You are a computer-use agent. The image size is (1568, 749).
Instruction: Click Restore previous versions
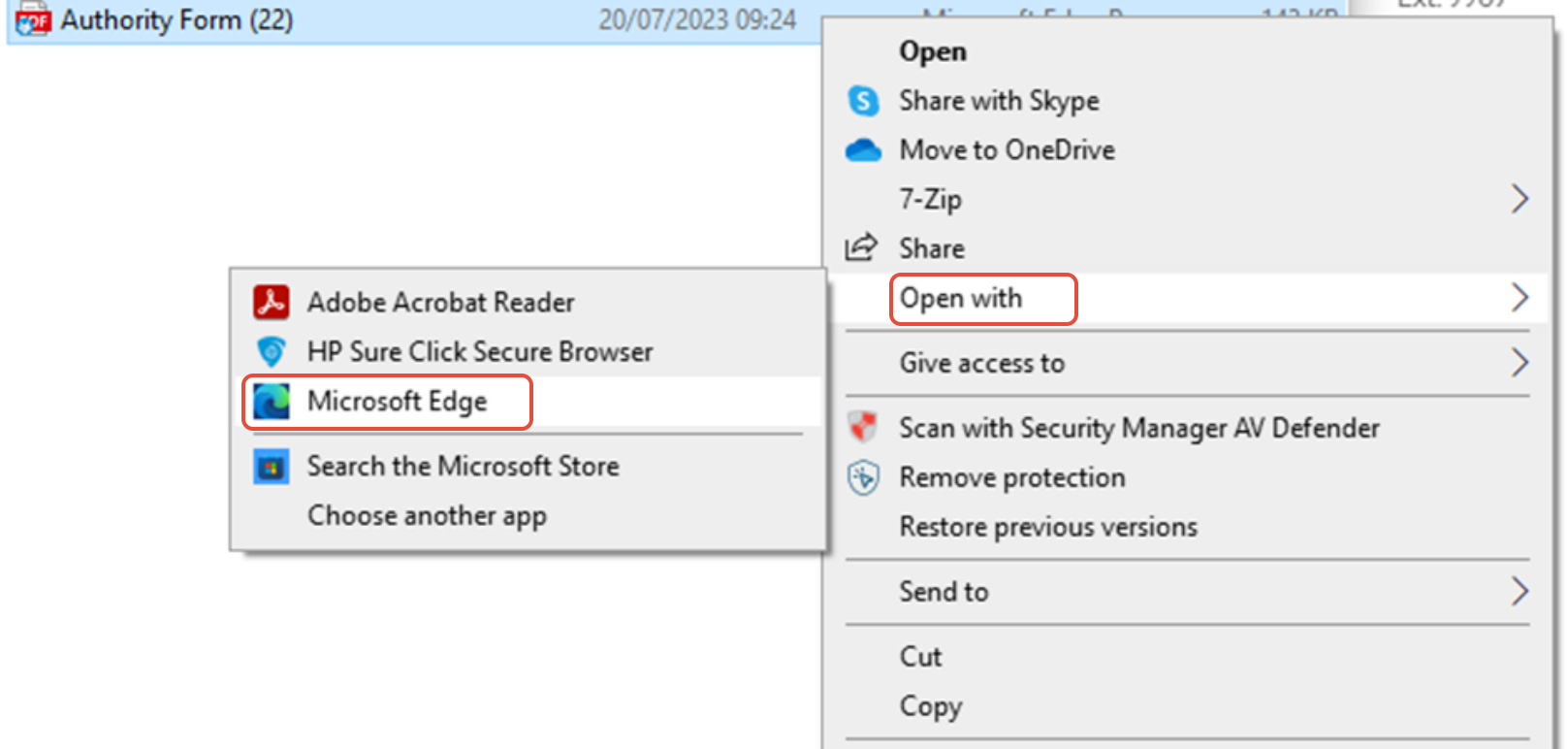point(1047,526)
